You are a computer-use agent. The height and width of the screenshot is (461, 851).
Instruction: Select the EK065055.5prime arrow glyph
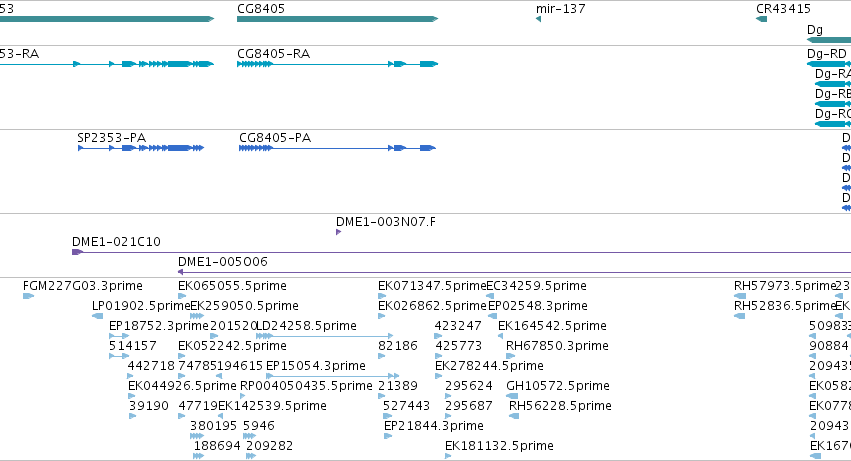[182, 296]
